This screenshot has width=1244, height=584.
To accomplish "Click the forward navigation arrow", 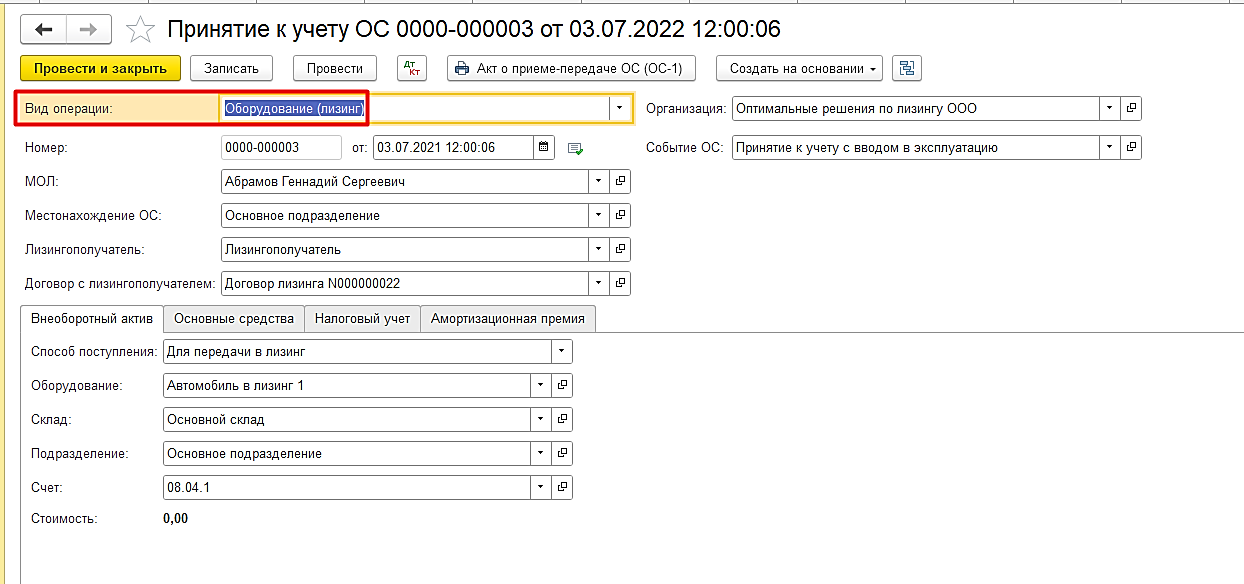I will pyautogui.click(x=88, y=30).
